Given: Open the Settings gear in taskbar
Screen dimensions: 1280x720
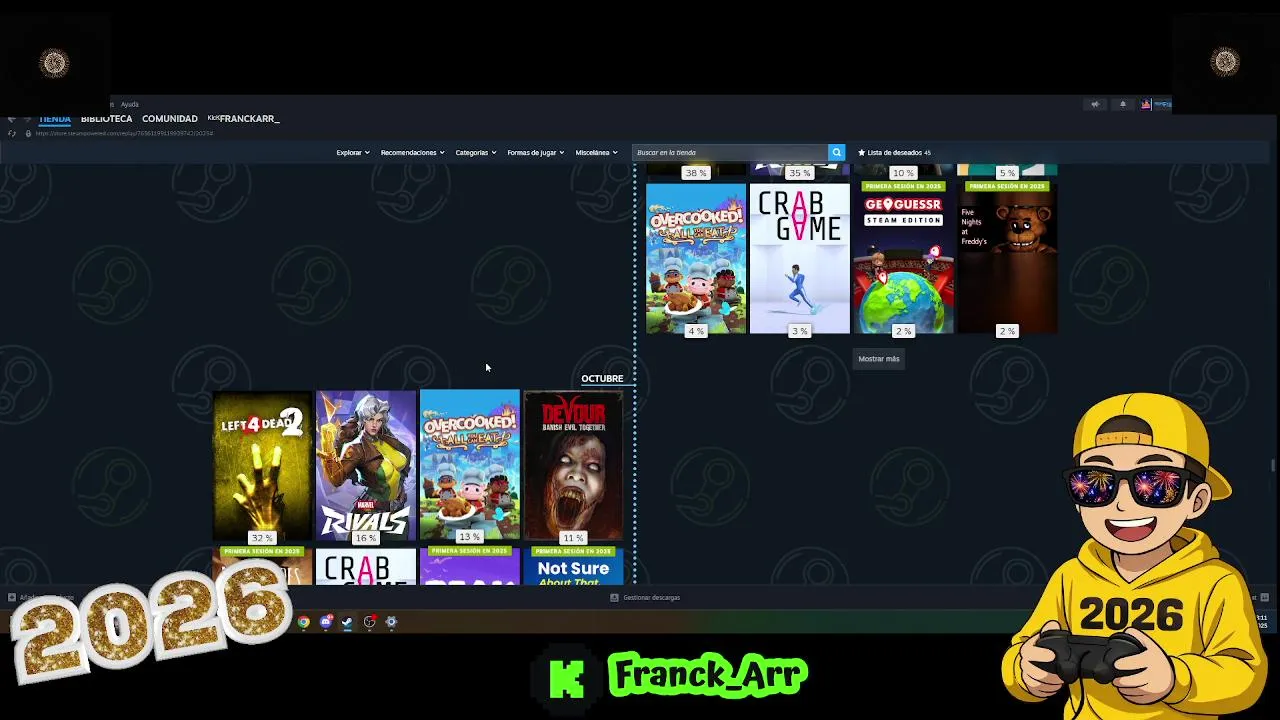Looking at the screenshot, I should (391, 622).
